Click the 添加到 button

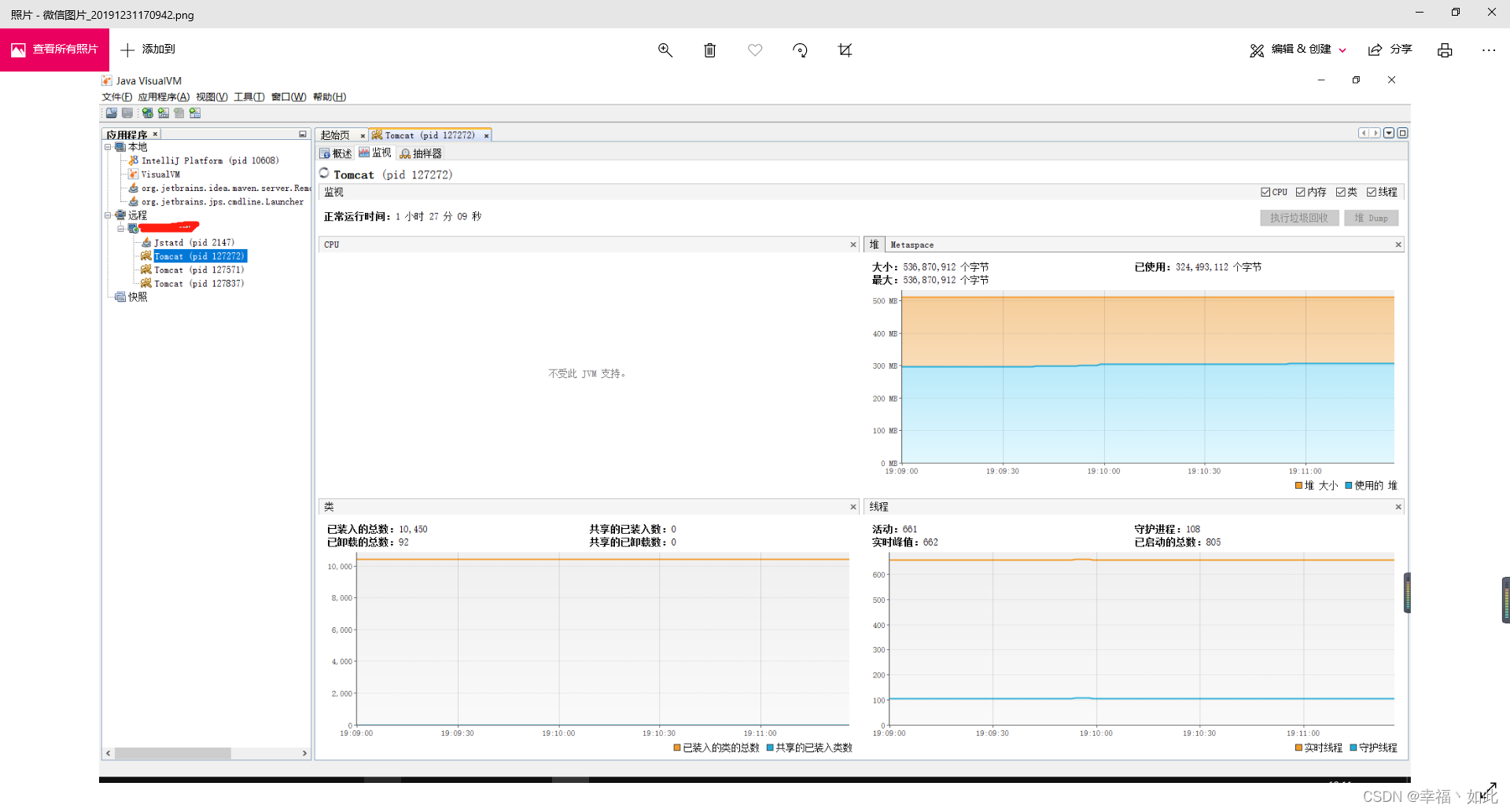coord(148,50)
